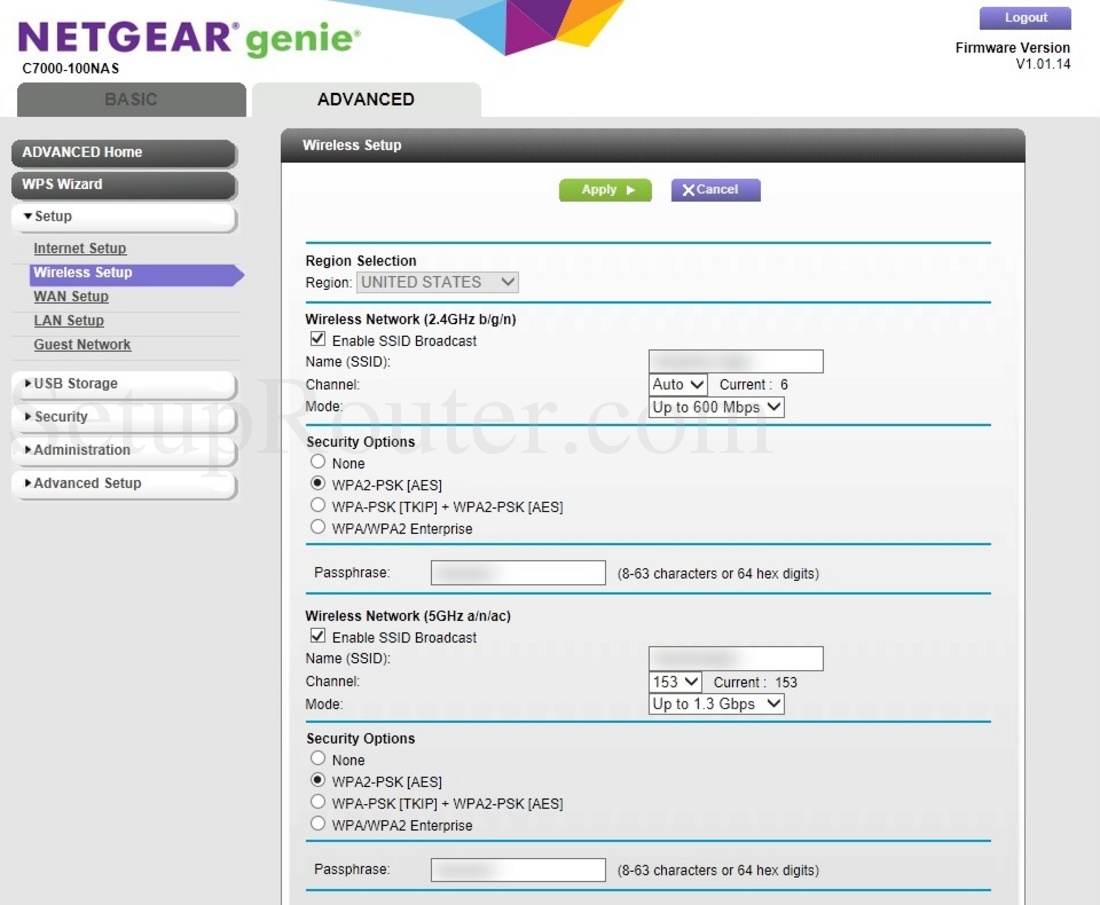Expand the Security sidebar section
The image size is (1100, 905).
coord(124,417)
